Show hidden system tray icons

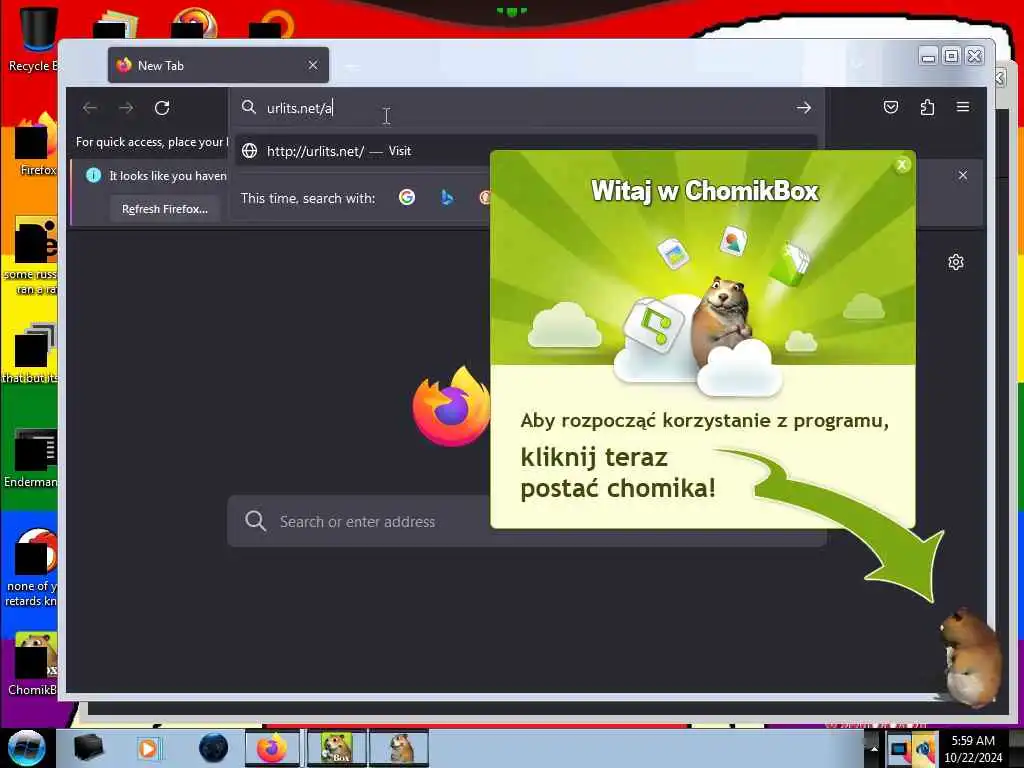pos(874,748)
